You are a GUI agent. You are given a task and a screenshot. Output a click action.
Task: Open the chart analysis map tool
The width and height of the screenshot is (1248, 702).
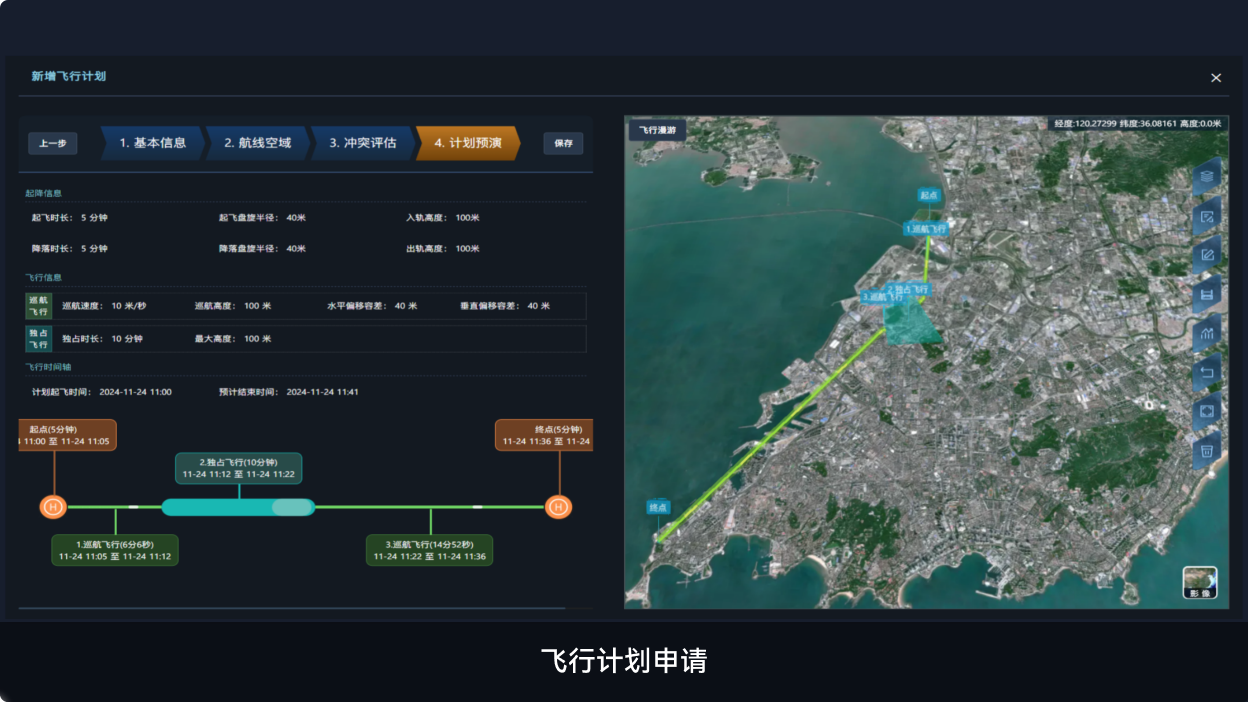point(1207,334)
